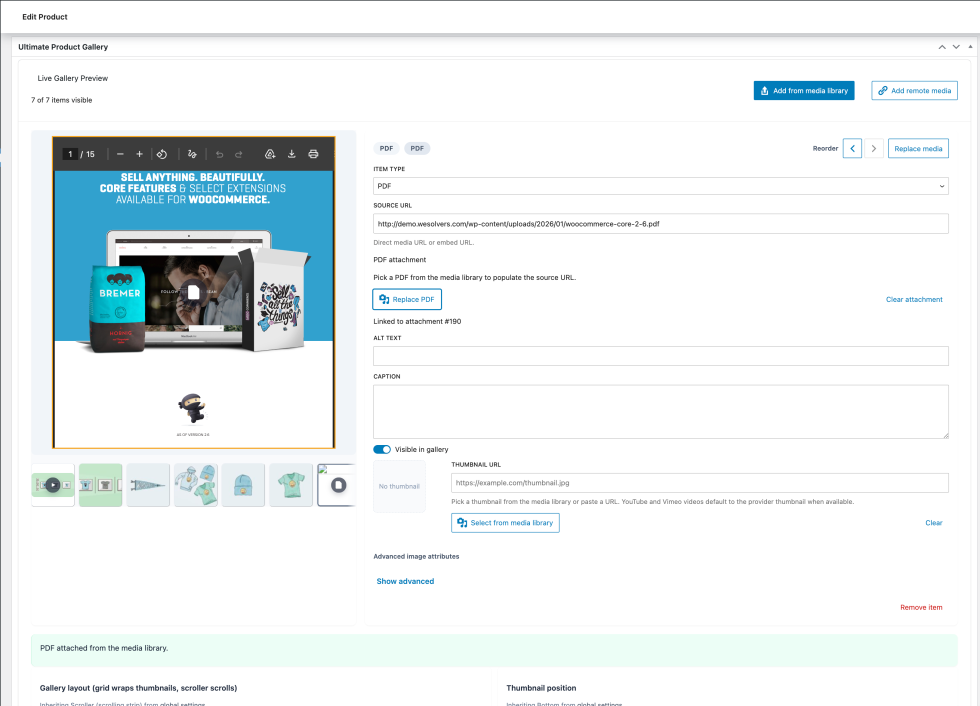Image resolution: width=980 pixels, height=706 pixels.
Task: Zoom out in the PDF viewer
Action: pos(120,154)
